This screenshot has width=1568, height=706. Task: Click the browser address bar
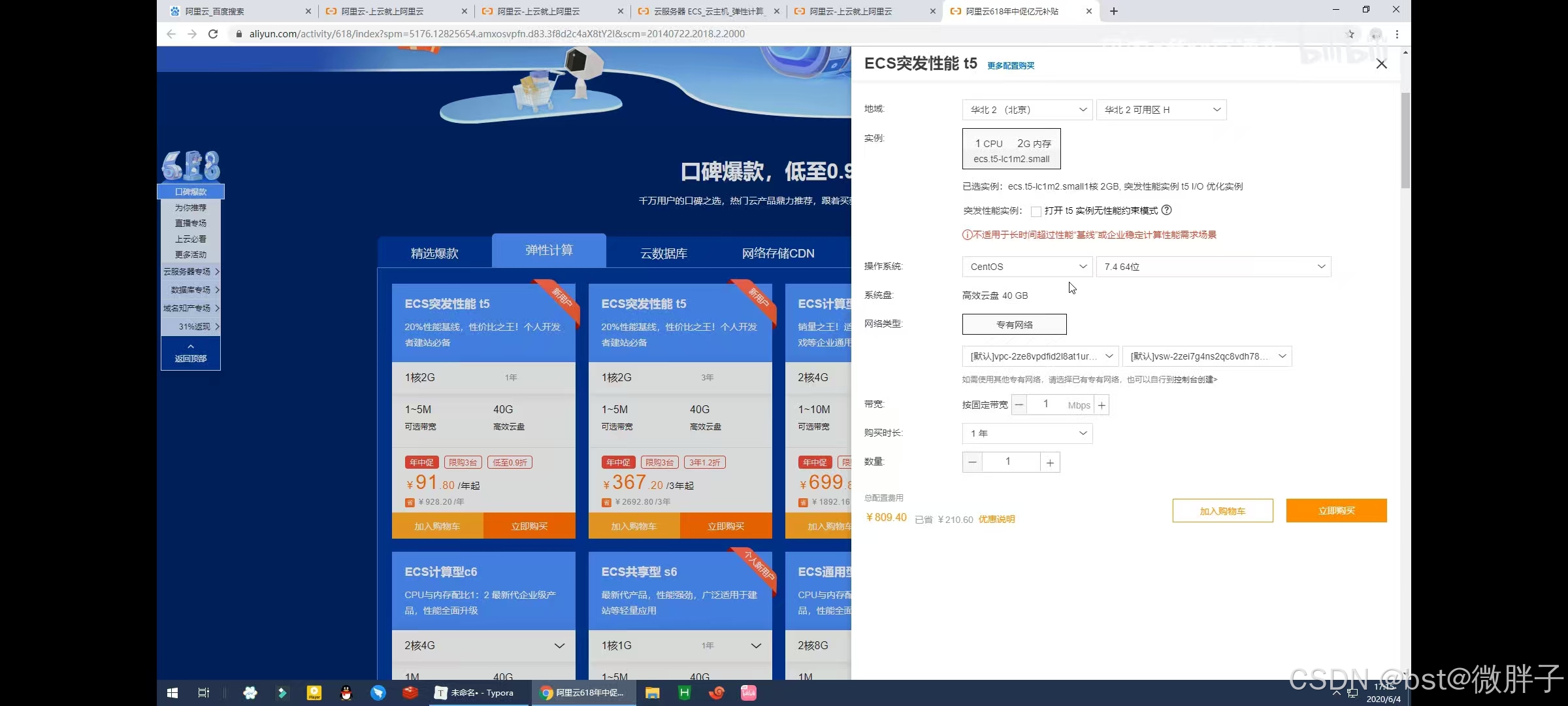click(x=588, y=33)
